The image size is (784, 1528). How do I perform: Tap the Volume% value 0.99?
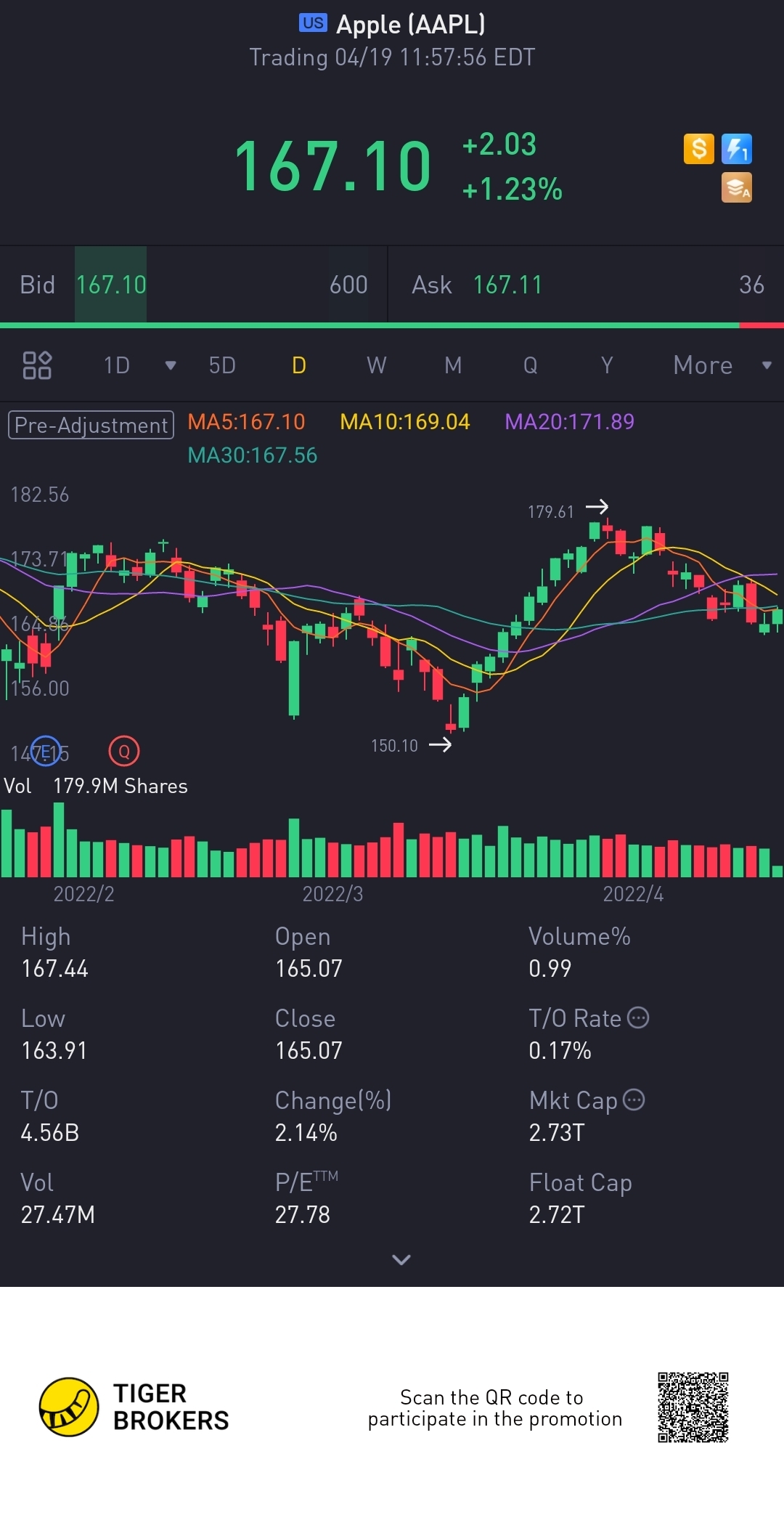click(550, 968)
